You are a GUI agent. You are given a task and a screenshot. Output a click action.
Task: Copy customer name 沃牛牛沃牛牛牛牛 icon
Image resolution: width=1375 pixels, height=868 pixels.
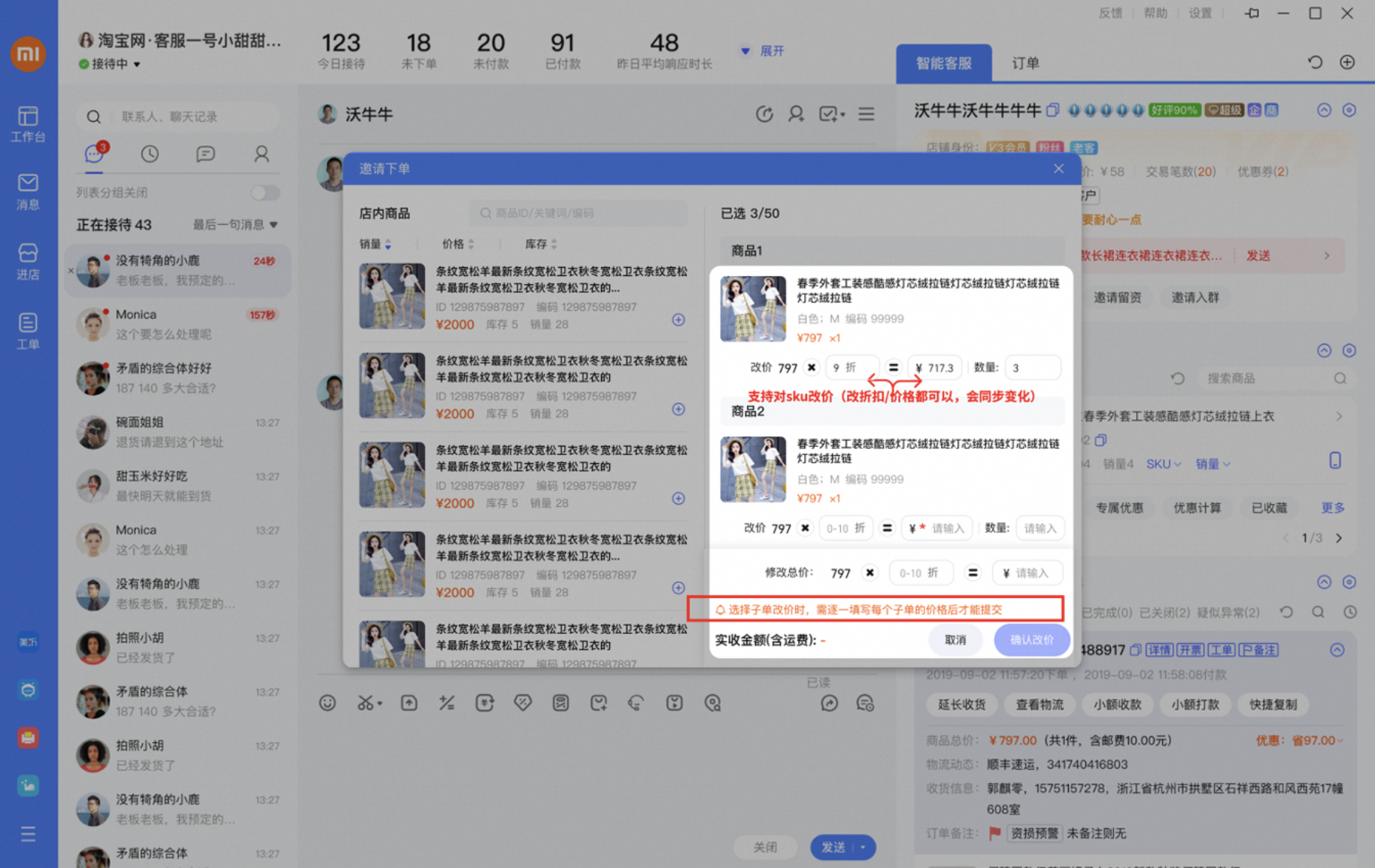click(1052, 111)
